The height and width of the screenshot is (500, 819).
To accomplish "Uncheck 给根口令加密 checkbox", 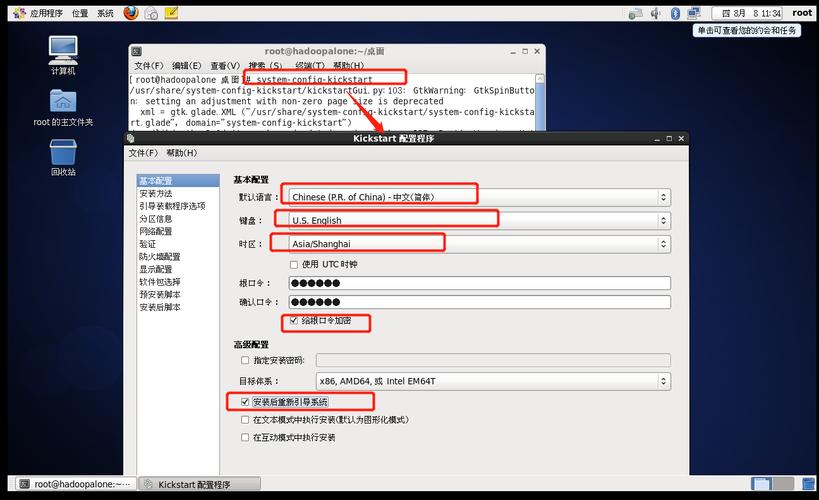I will coord(294,320).
